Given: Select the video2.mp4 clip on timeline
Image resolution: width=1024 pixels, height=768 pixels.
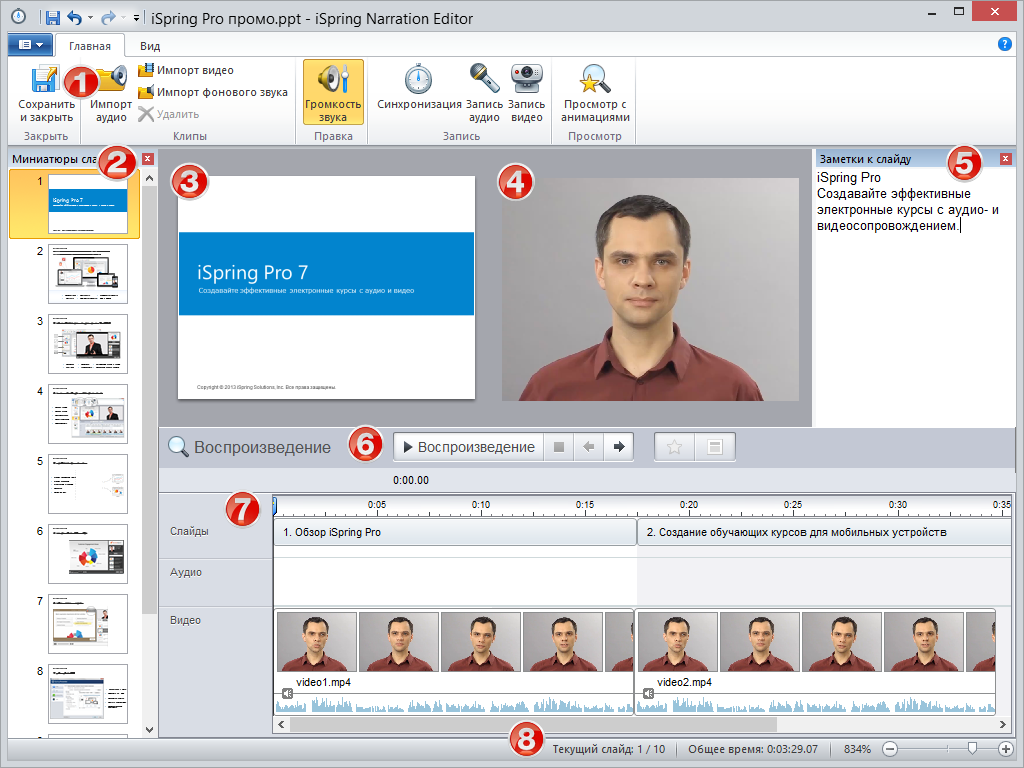Looking at the screenshot, I should [815, 661].
